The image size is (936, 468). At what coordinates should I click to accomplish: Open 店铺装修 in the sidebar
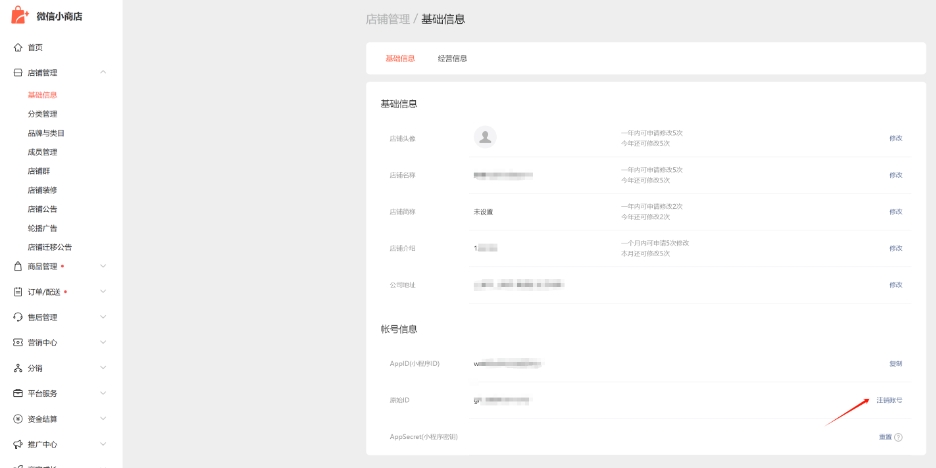click(x=42, y=190)
